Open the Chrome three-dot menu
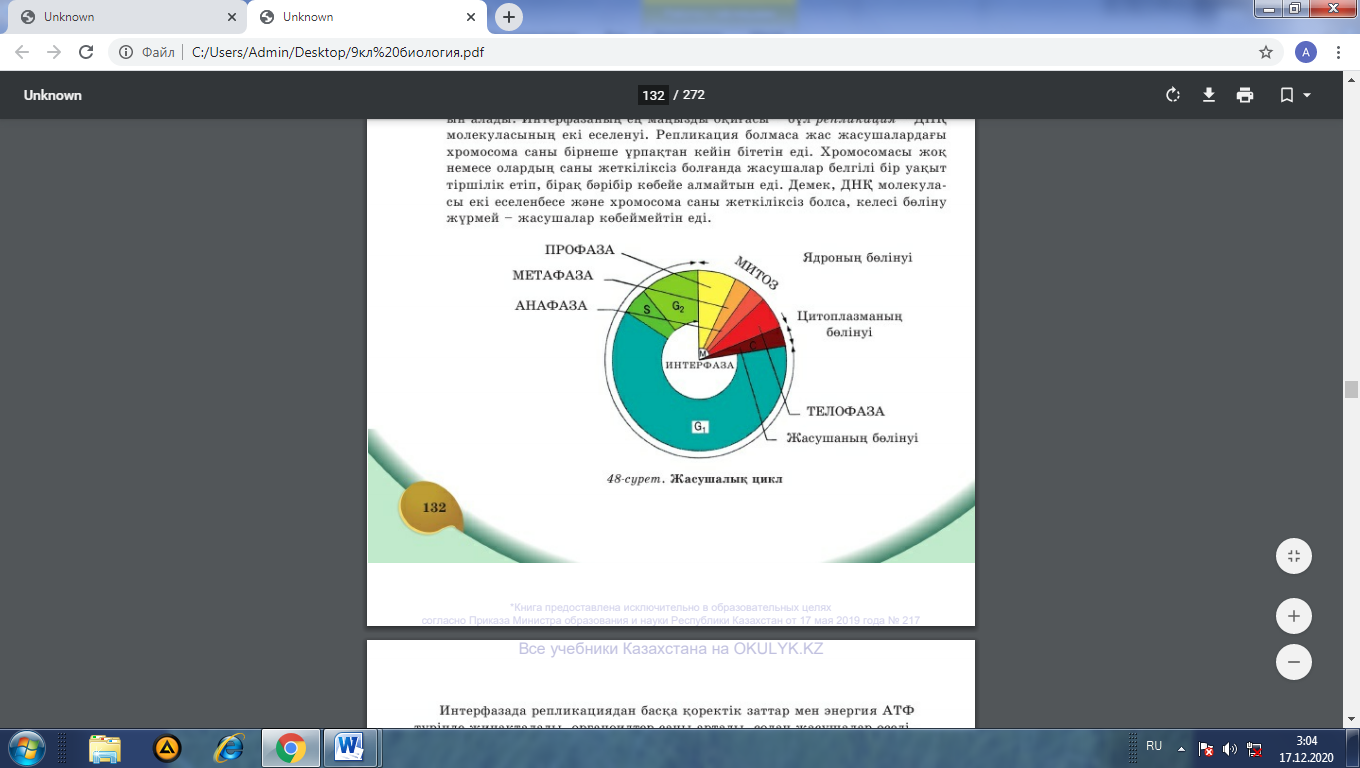Image resolution: width=1360 pixels, height=768 pixels. [1338, 52]
